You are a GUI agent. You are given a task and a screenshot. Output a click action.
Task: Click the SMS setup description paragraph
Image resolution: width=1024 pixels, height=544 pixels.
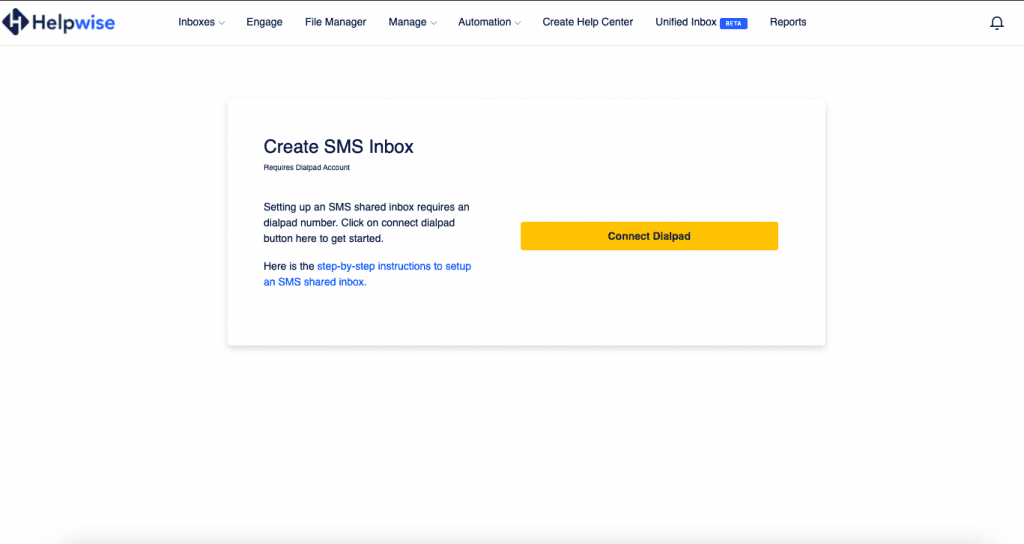(x=366, y=223)
